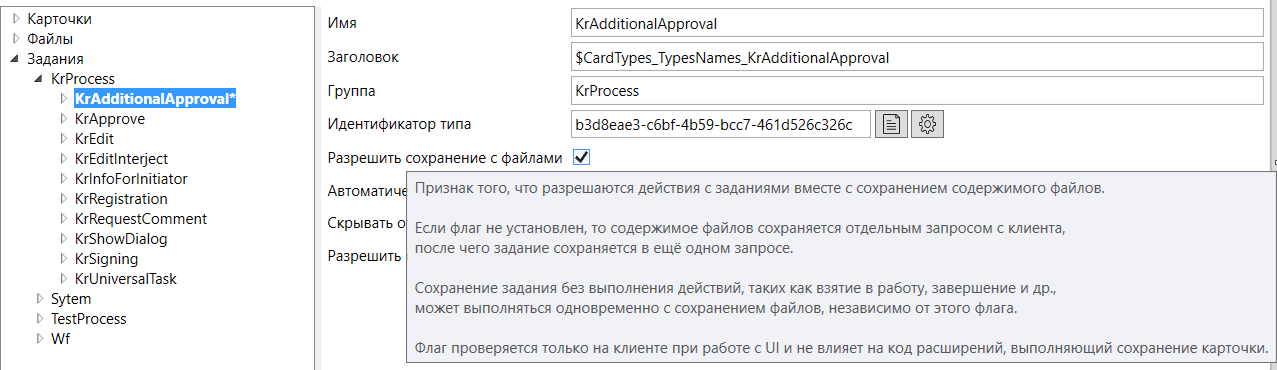Click the gear icon beside type identifier
Screen dimensions: 1277x370
927,124
